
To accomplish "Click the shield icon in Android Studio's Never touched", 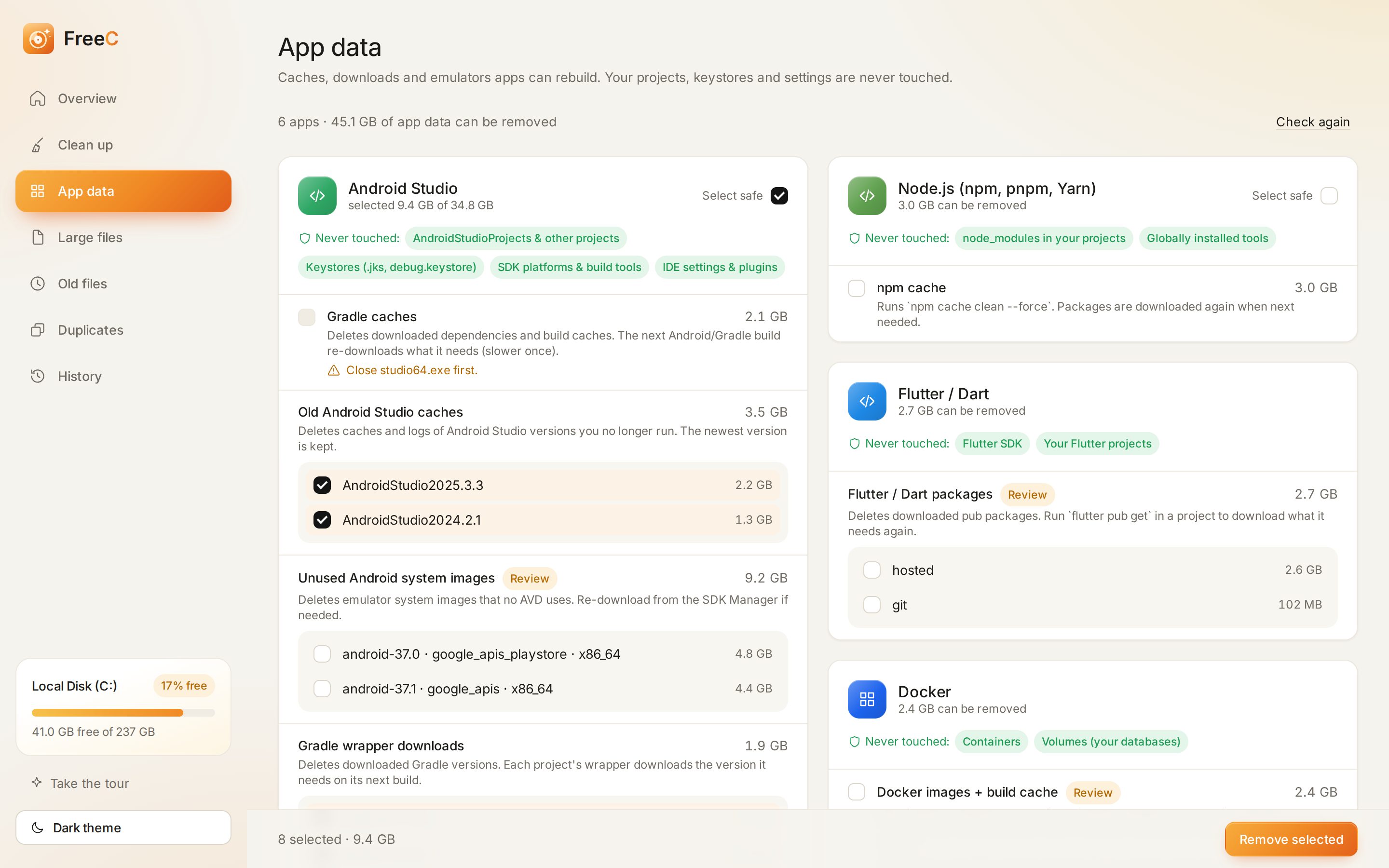I will pyautogui.click(x=305, y=238).
